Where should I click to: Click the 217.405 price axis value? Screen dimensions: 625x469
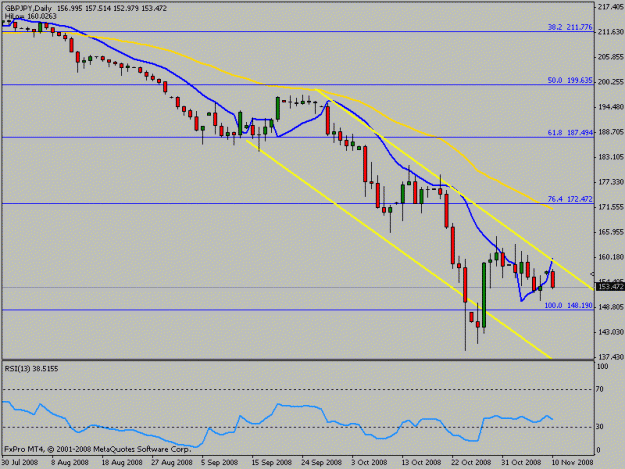click(x=610, y=7)
